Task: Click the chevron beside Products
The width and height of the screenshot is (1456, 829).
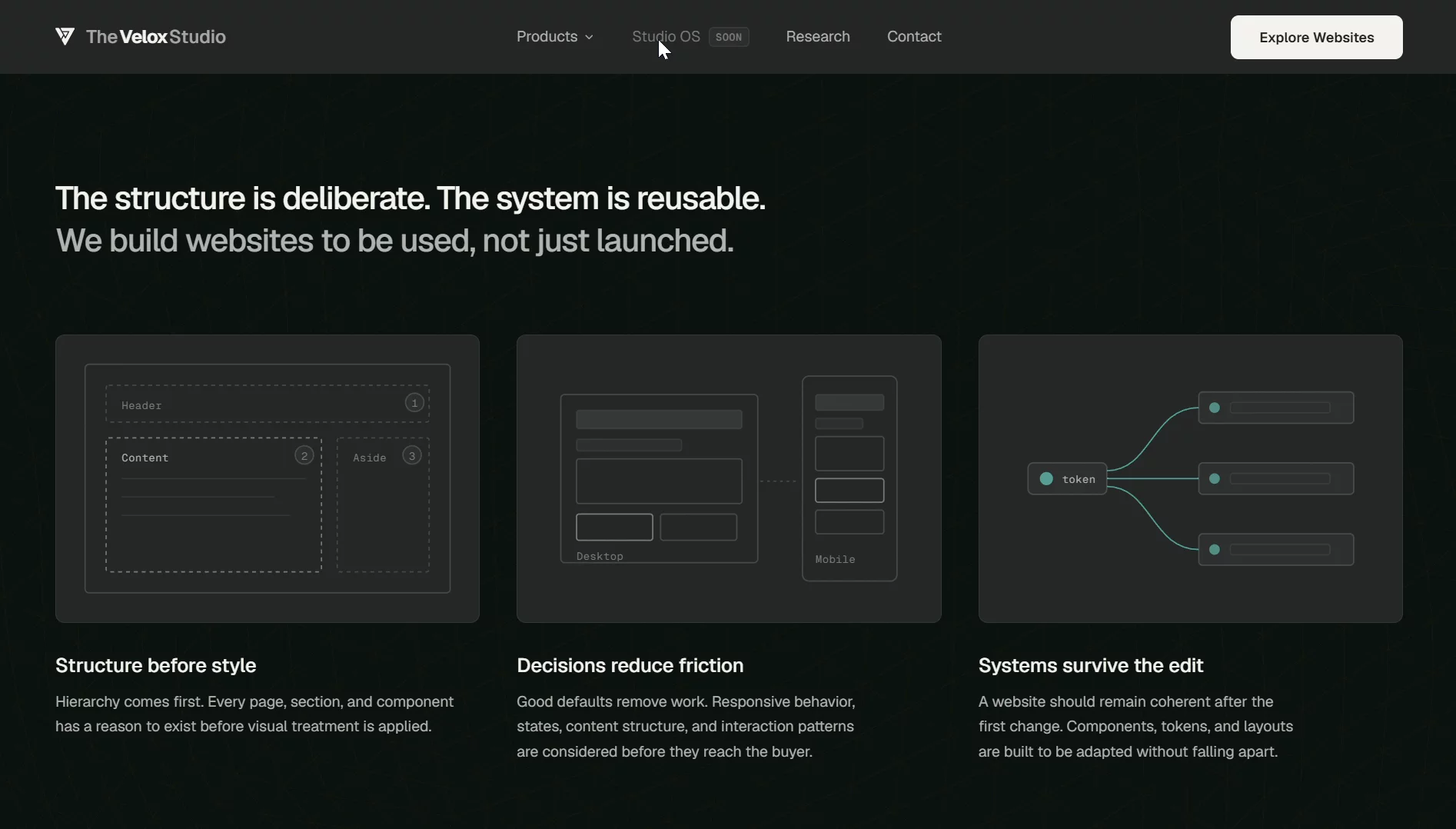Action: pos(589,37)
